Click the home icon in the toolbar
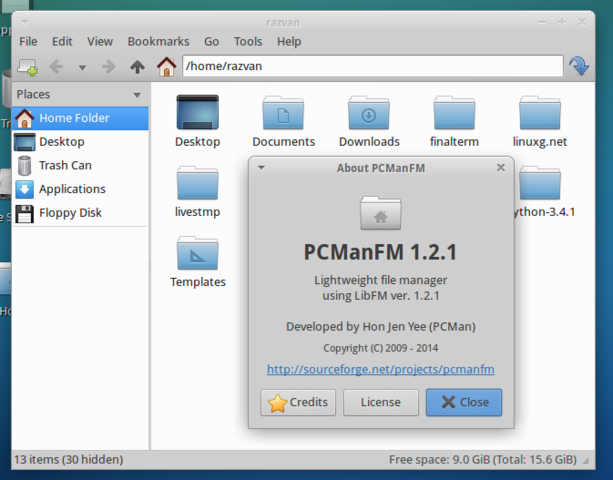Viewport: 613px width, 480px height. [167, 66]
